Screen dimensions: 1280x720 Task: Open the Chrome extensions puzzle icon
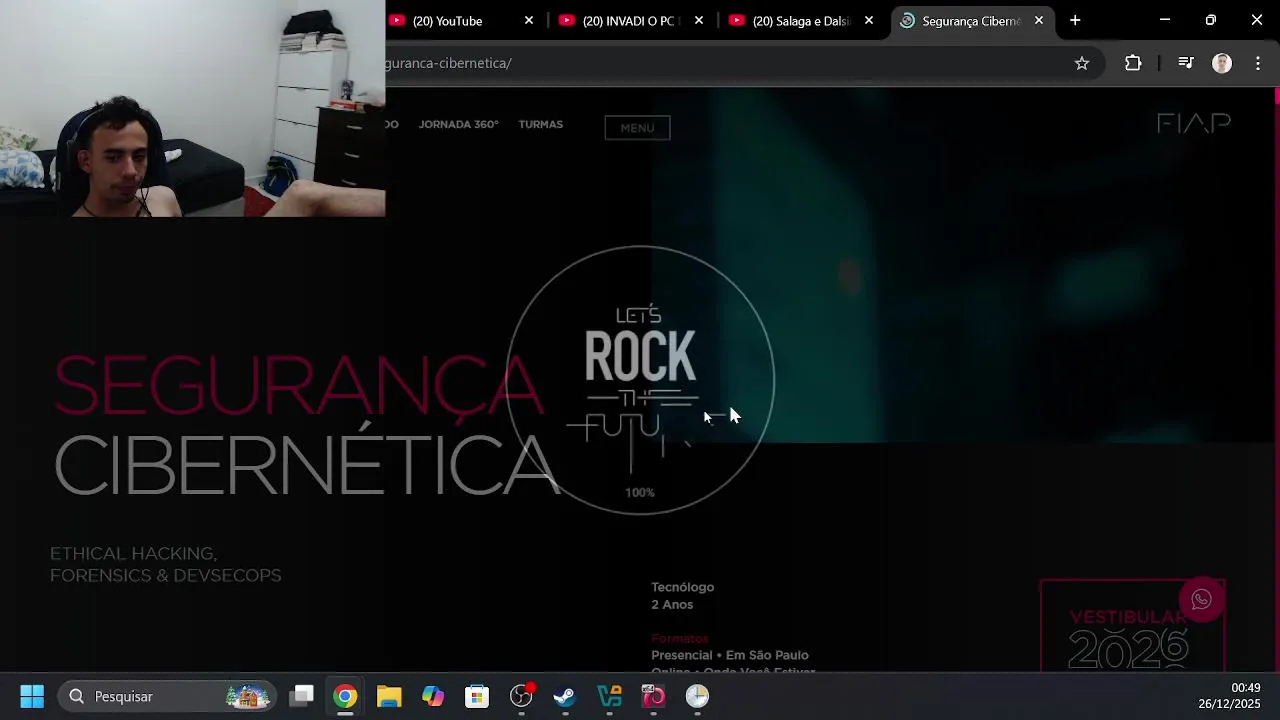click(1133, 63)
